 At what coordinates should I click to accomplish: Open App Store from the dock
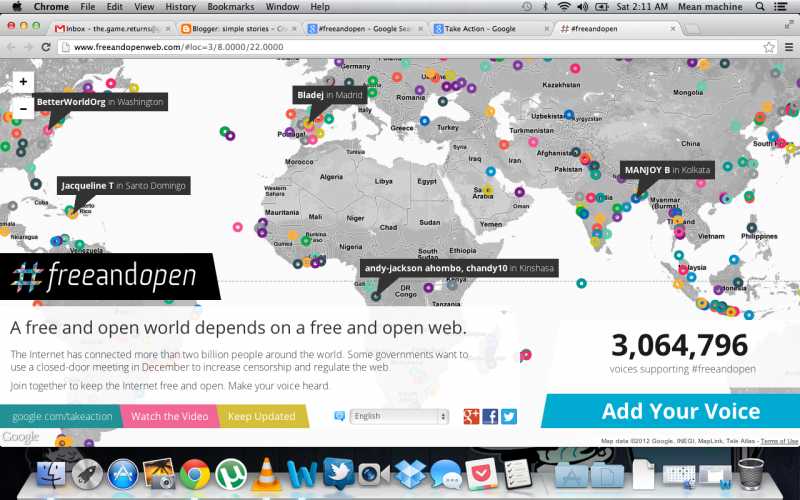pyautogui.click(x=122, y=474)
